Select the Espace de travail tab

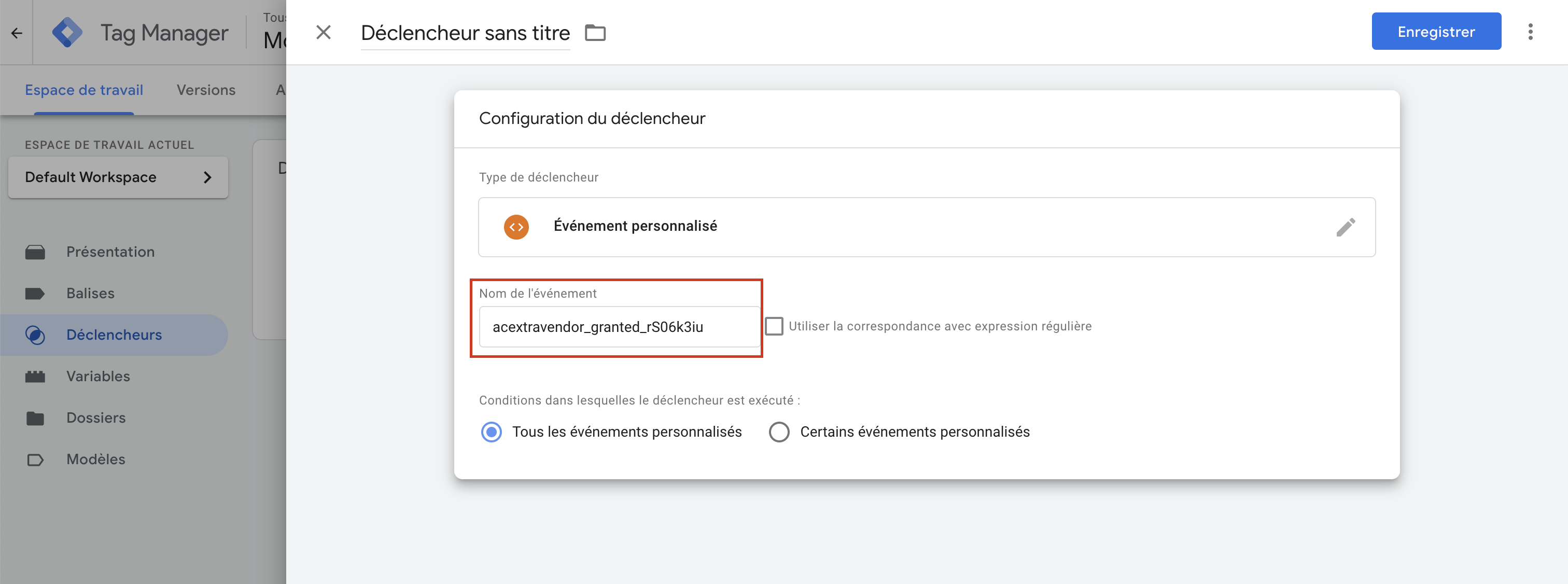(x=83, y=90)
